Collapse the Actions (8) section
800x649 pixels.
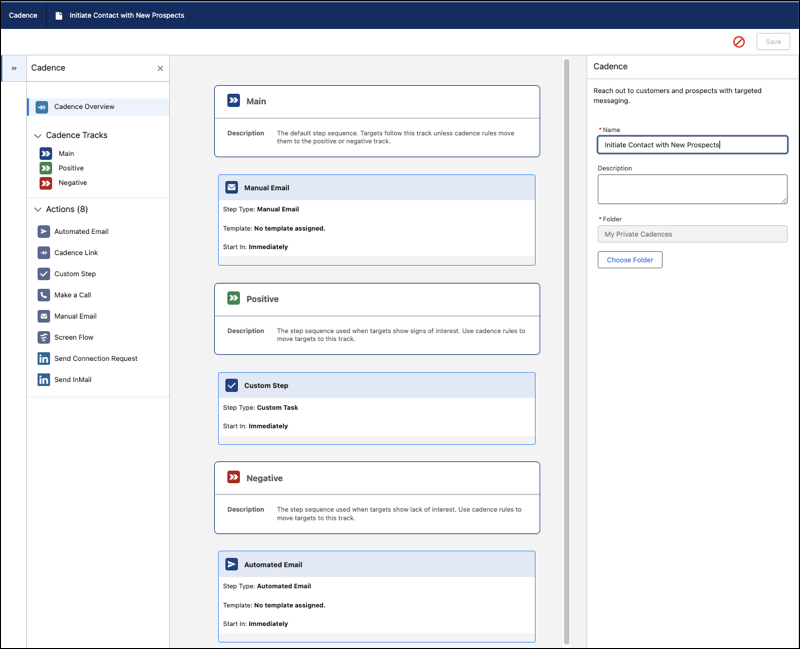[37, 209]
